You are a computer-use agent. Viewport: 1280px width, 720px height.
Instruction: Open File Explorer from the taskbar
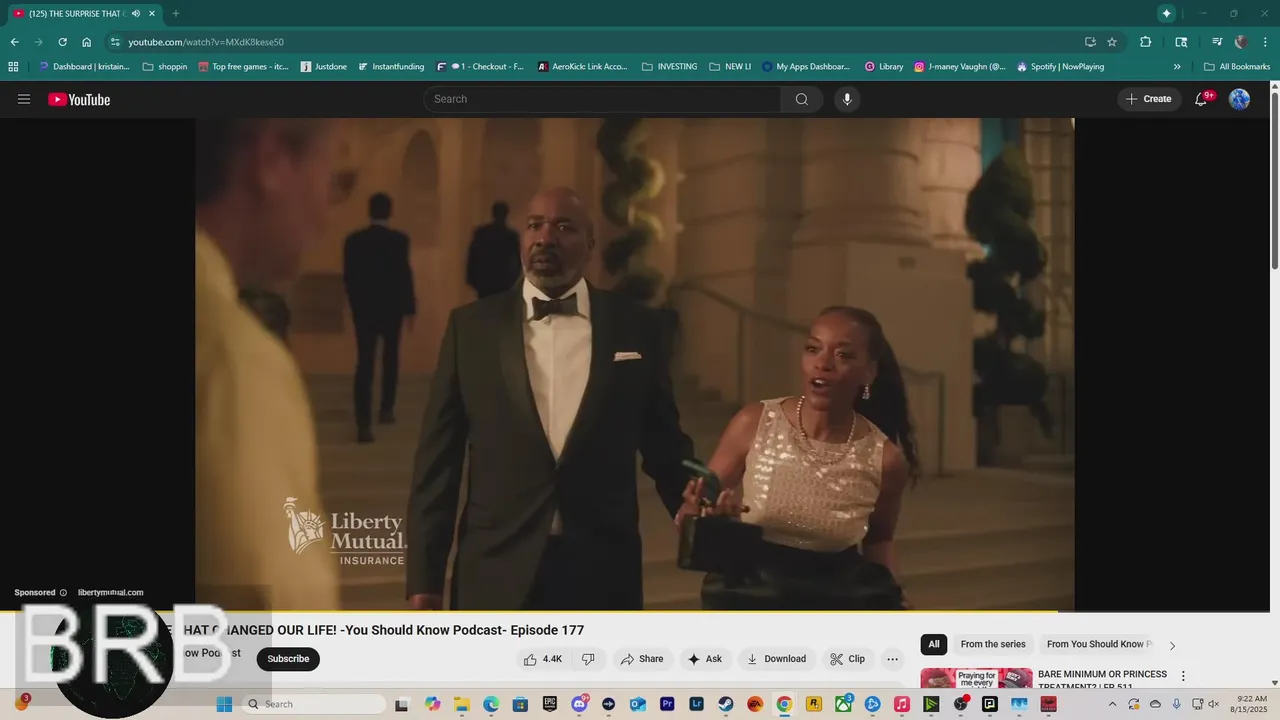[x=462, y=704]
